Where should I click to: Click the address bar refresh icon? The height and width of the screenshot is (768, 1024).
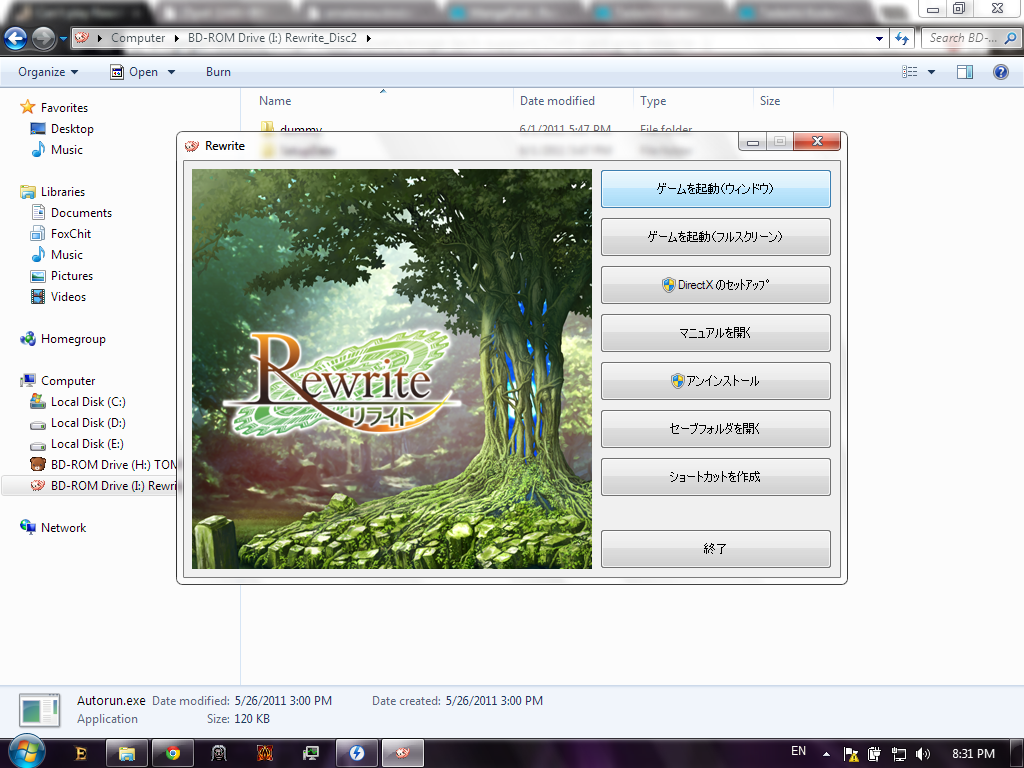(x=902, y=38)
